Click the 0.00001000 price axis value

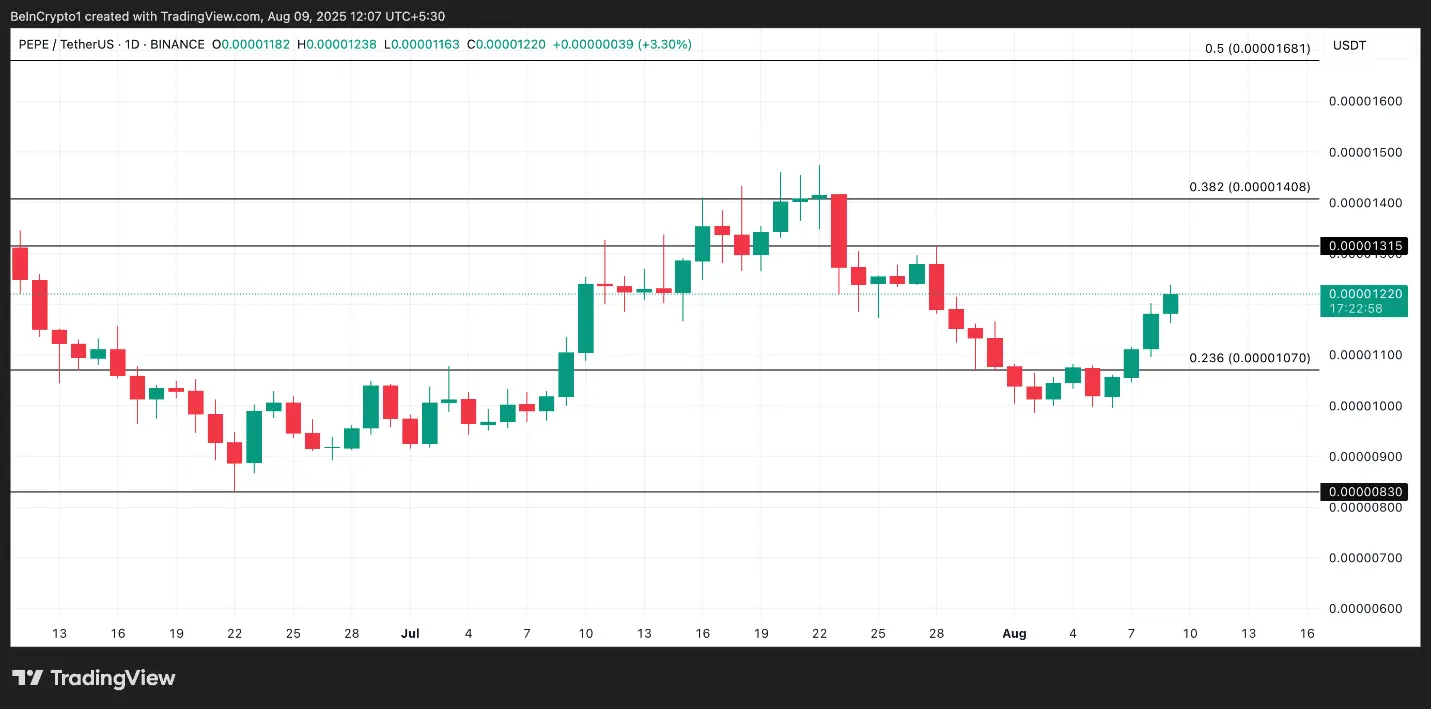coord(1365,406)
